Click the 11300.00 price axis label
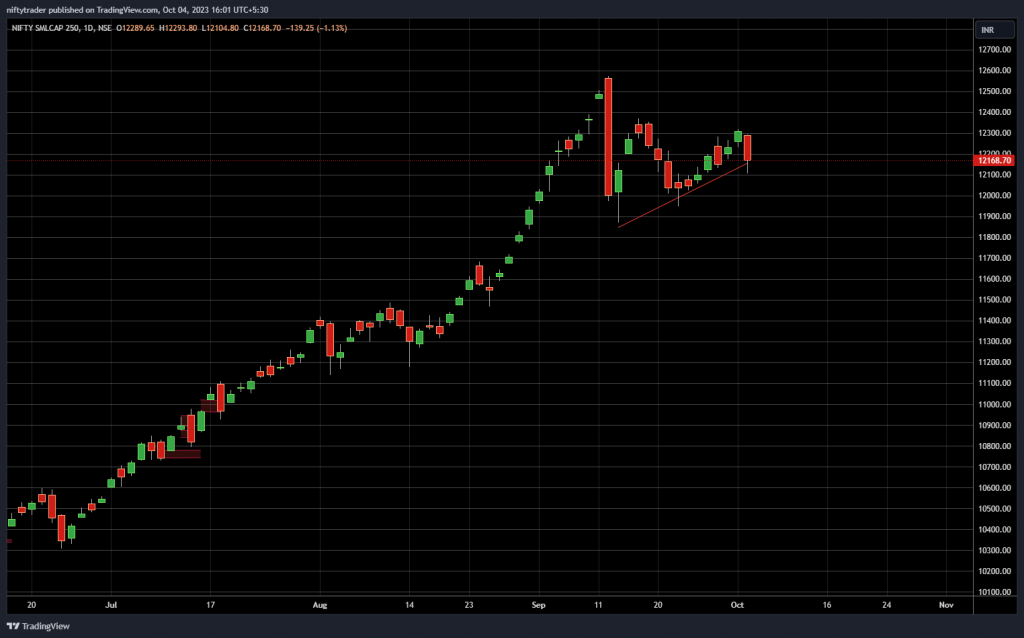This screenshot has height=638, width=1024. coord(995,342)
